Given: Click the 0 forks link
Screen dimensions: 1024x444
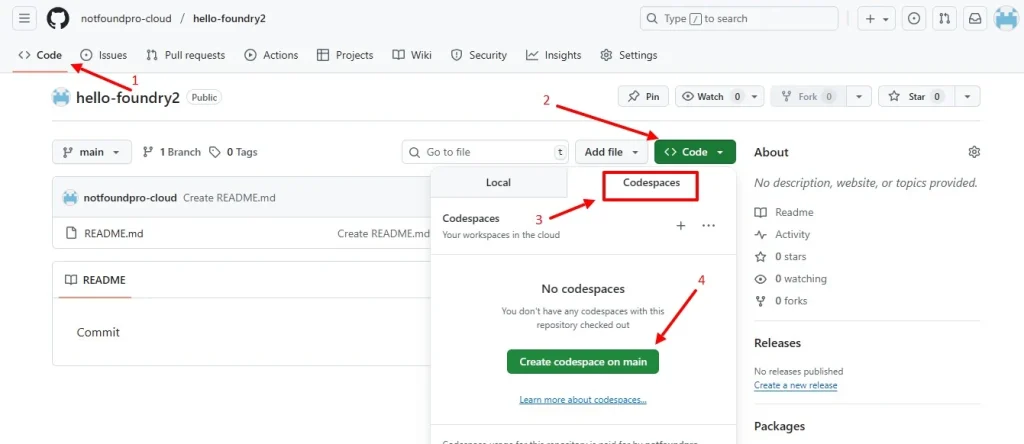Looking at the screenshot, I should pos(782,301).
